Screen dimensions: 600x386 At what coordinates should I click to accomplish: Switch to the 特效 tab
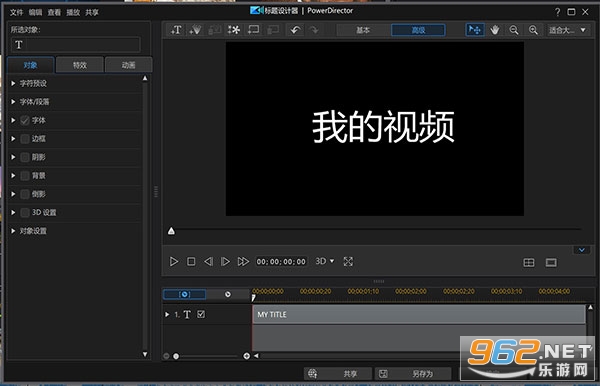pos(80,65)
